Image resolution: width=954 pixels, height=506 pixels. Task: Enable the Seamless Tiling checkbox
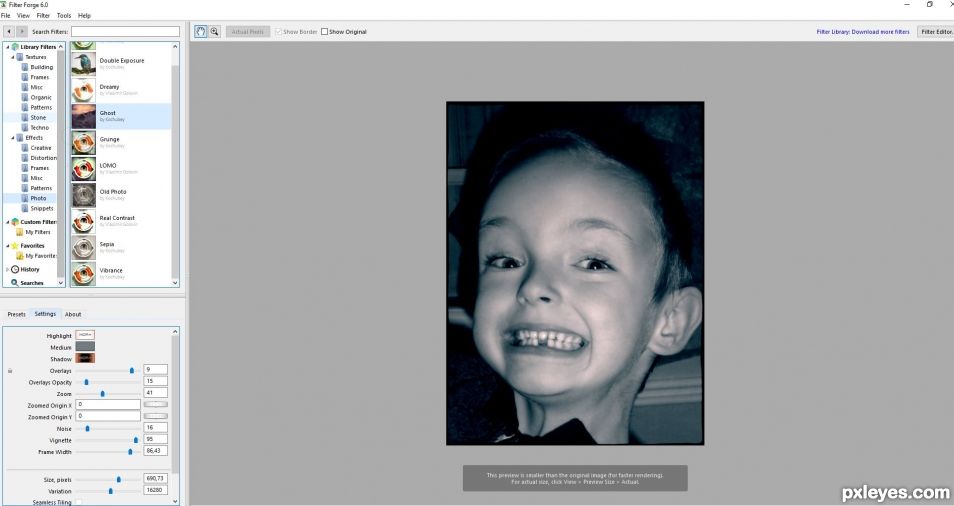coord(78,502)
